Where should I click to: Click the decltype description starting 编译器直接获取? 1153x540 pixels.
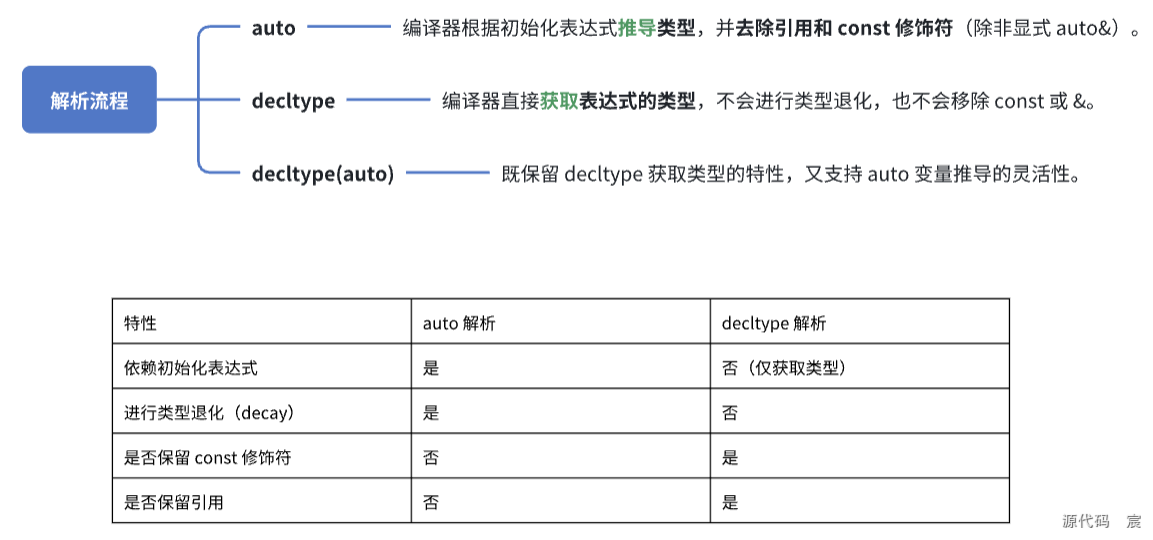pyautogui.click(x=769, y=101)
